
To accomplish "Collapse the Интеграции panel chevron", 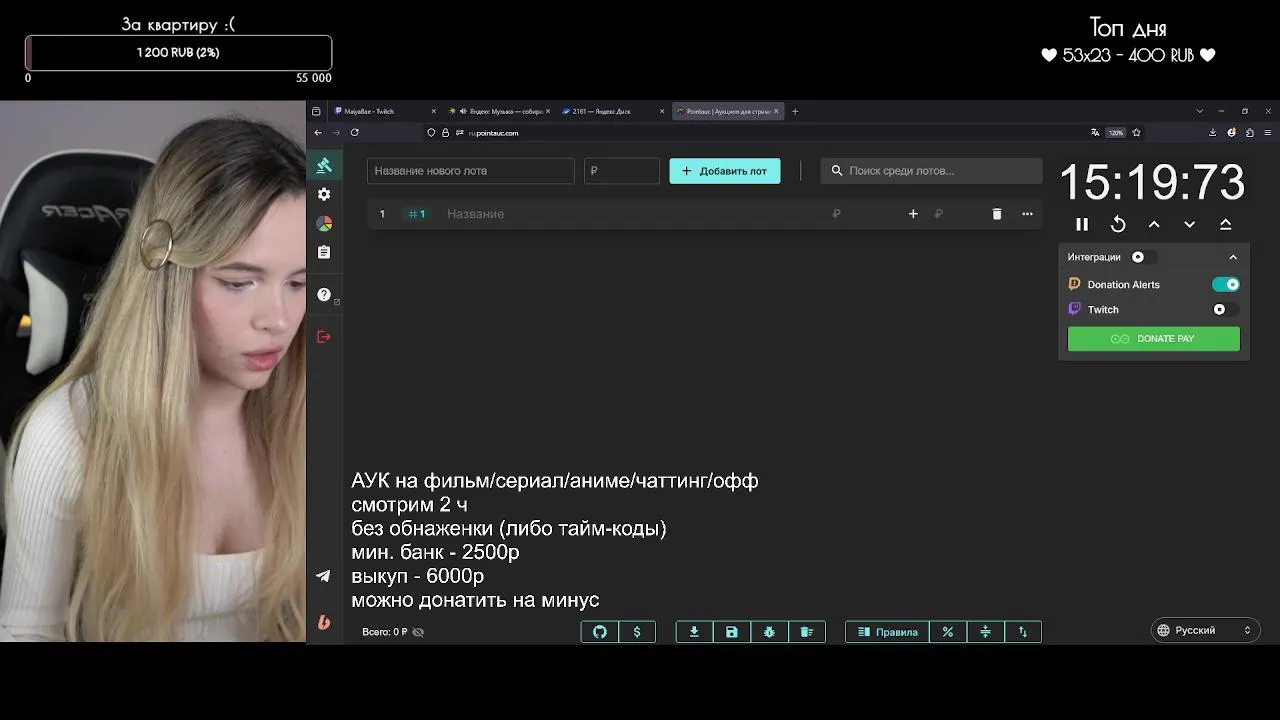I will point(1233,257).
